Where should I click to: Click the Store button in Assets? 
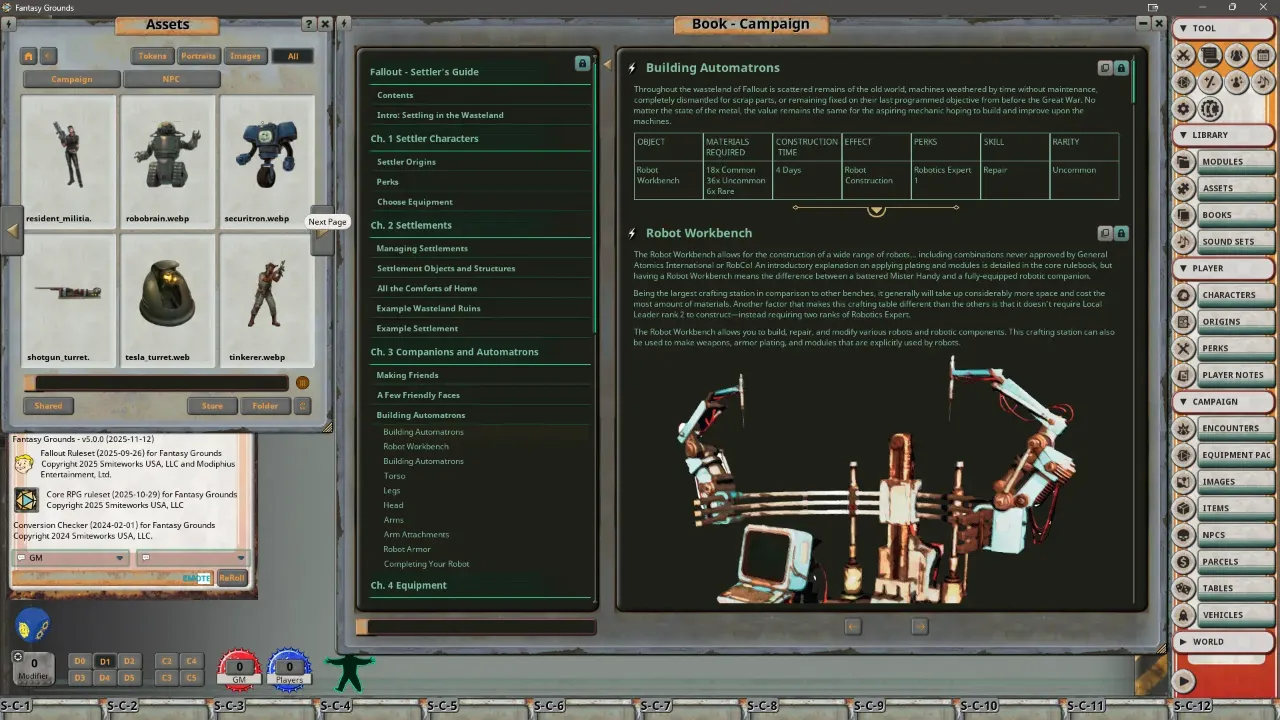(212, 406)
